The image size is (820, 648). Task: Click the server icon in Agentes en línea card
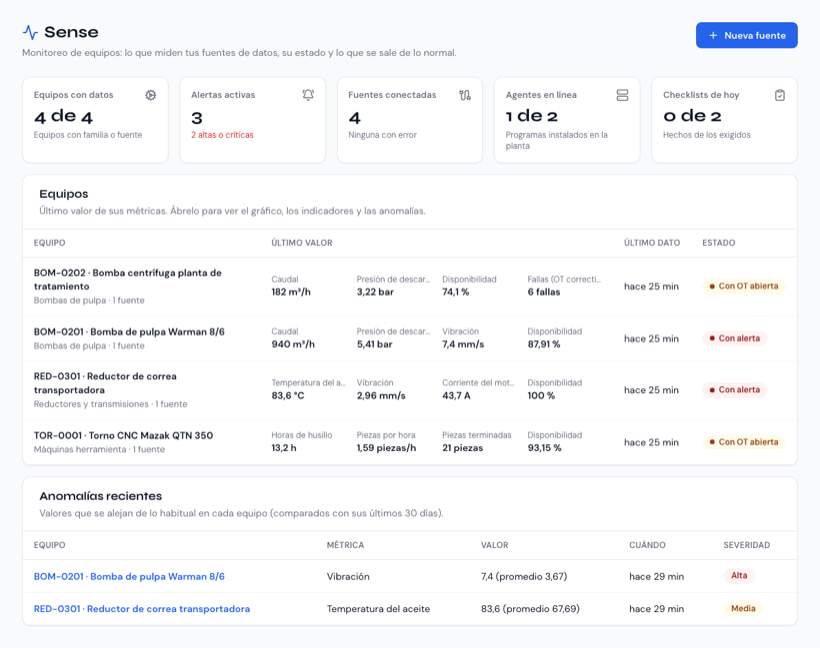click(622, 95)
